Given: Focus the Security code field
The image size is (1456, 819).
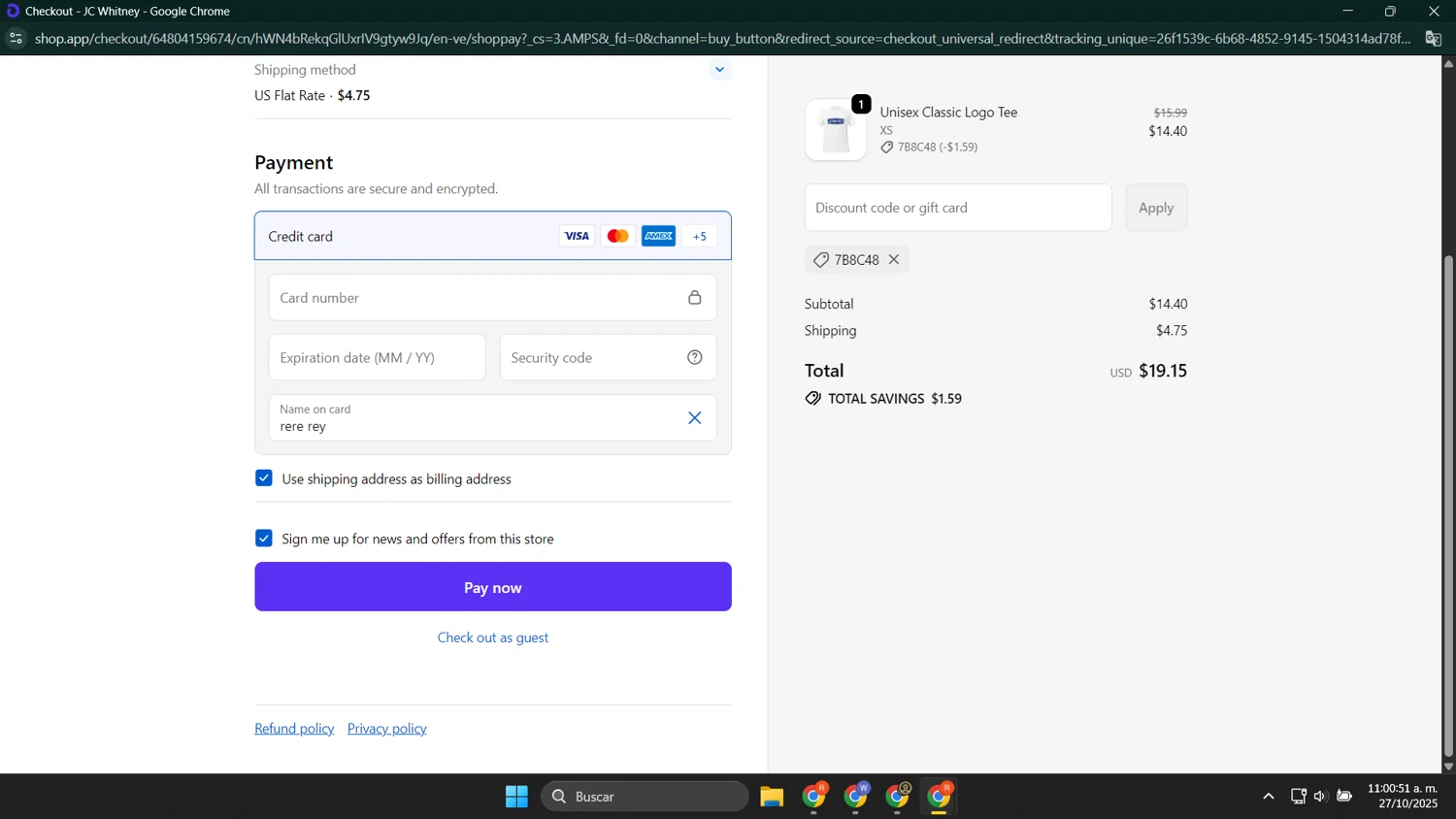Looking at the screenshot, I should (609, 357).
